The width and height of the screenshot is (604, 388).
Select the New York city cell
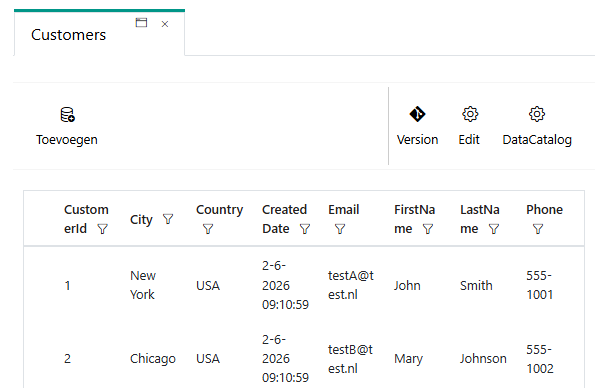coord(143,285)
